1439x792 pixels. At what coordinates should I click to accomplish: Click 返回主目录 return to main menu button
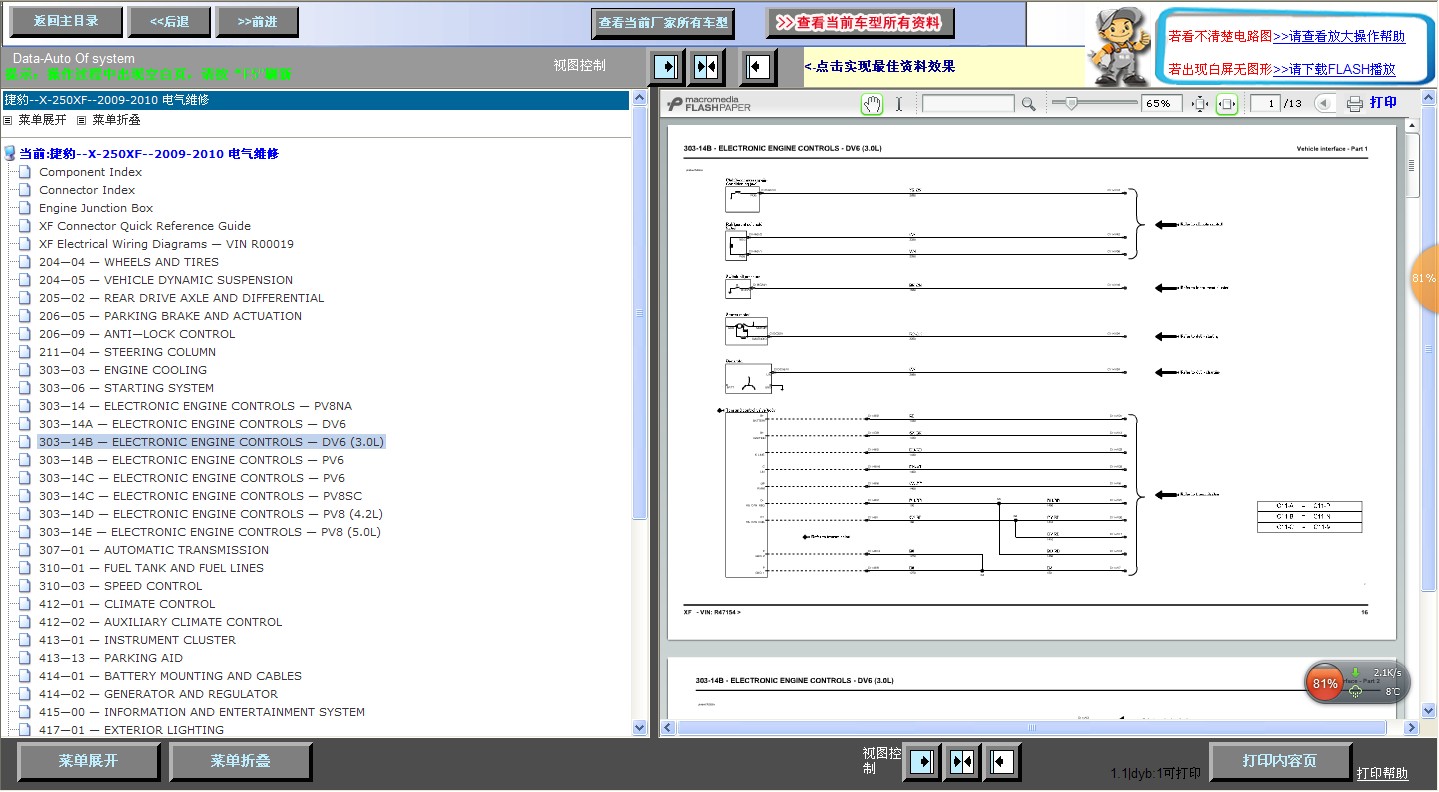[66, 21]
